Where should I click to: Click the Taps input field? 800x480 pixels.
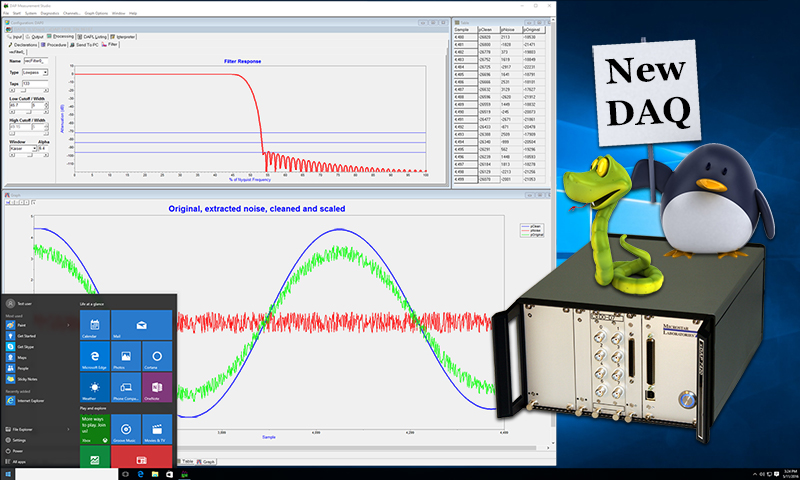click(35, 84)
